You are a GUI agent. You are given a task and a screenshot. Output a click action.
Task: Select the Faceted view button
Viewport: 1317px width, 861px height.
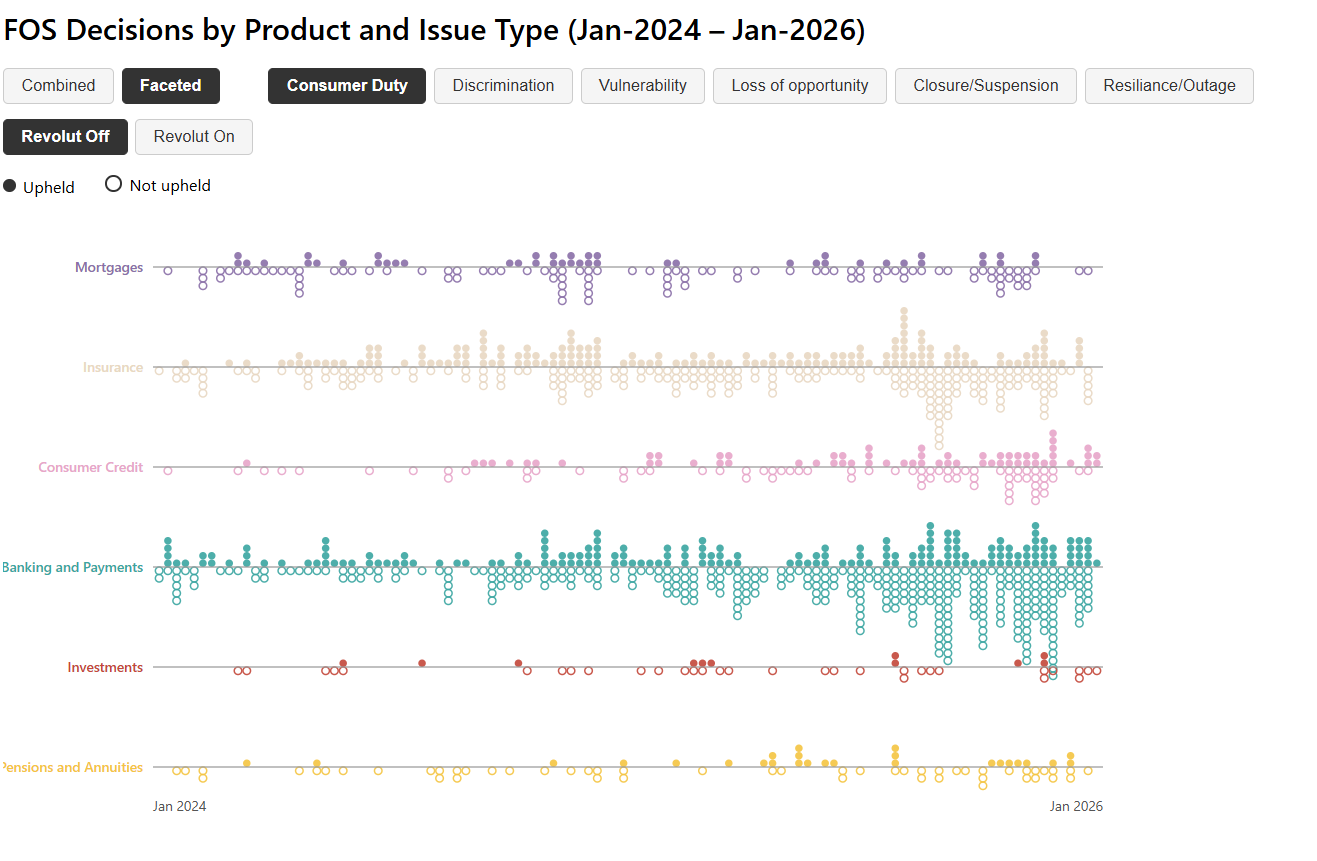pos(171,86)
